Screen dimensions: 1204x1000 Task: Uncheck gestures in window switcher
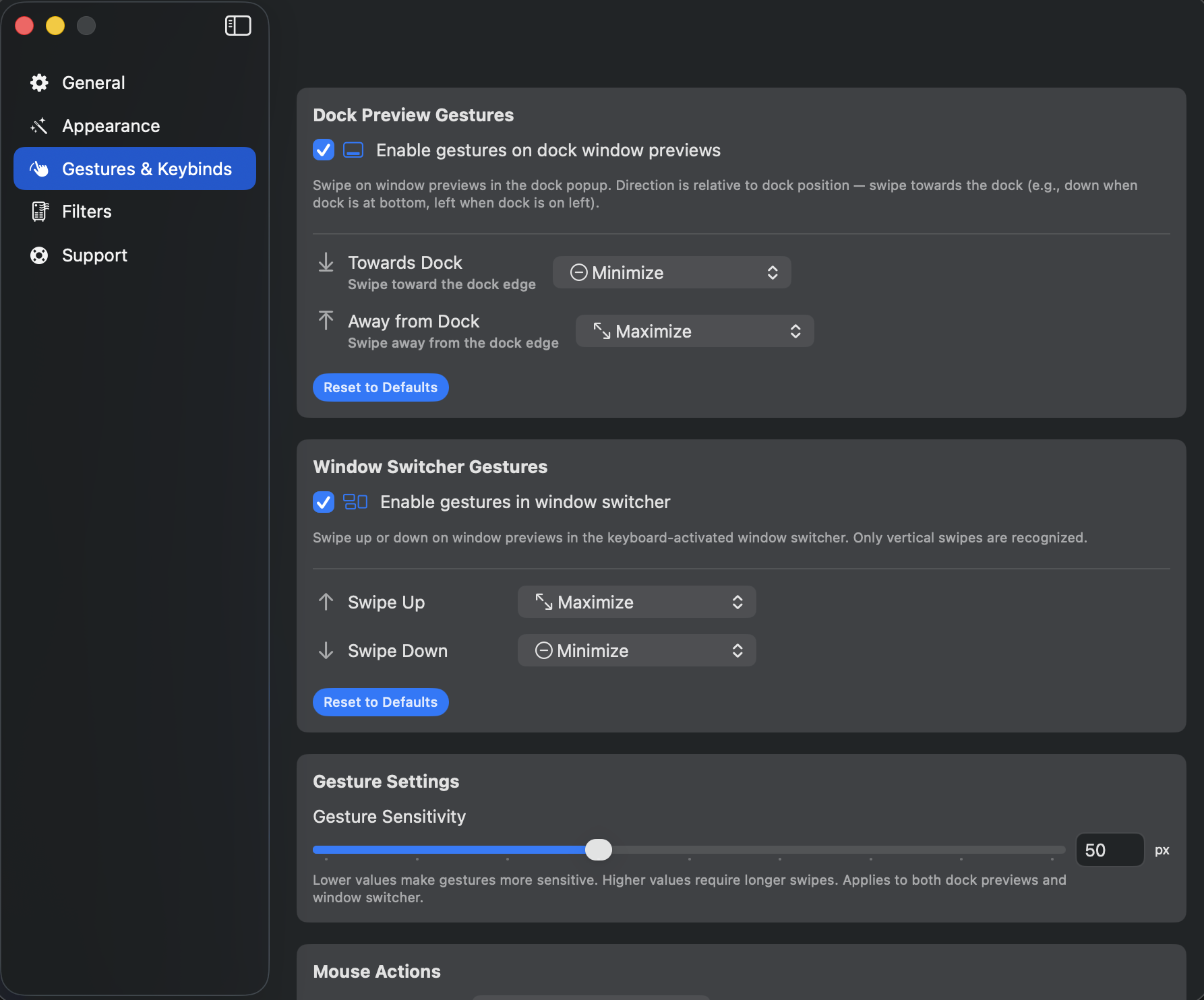pyautogui.click(x=323, y=502)
